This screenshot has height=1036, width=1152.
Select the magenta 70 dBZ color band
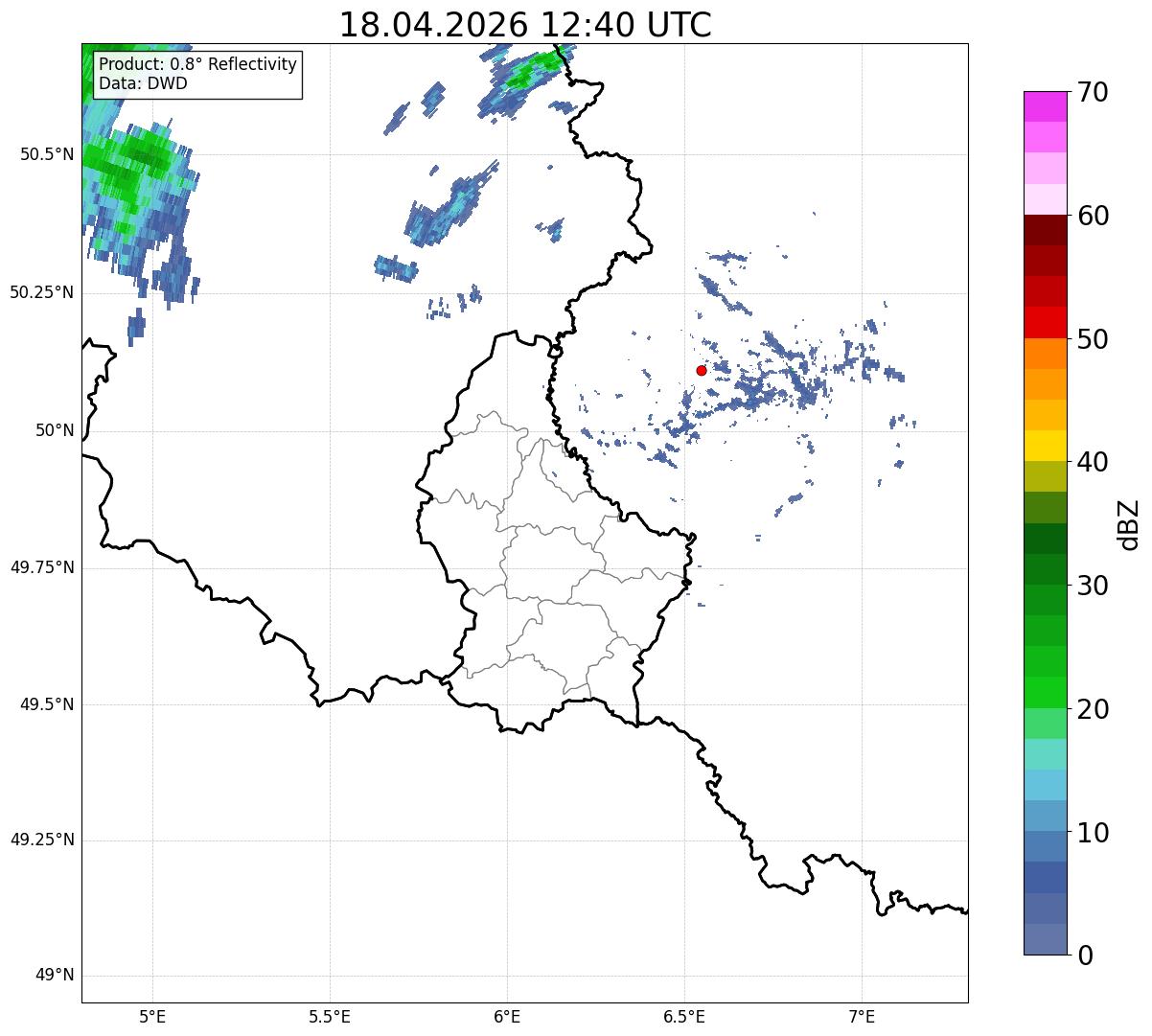pyautogui.click(x=1046, y=106)
